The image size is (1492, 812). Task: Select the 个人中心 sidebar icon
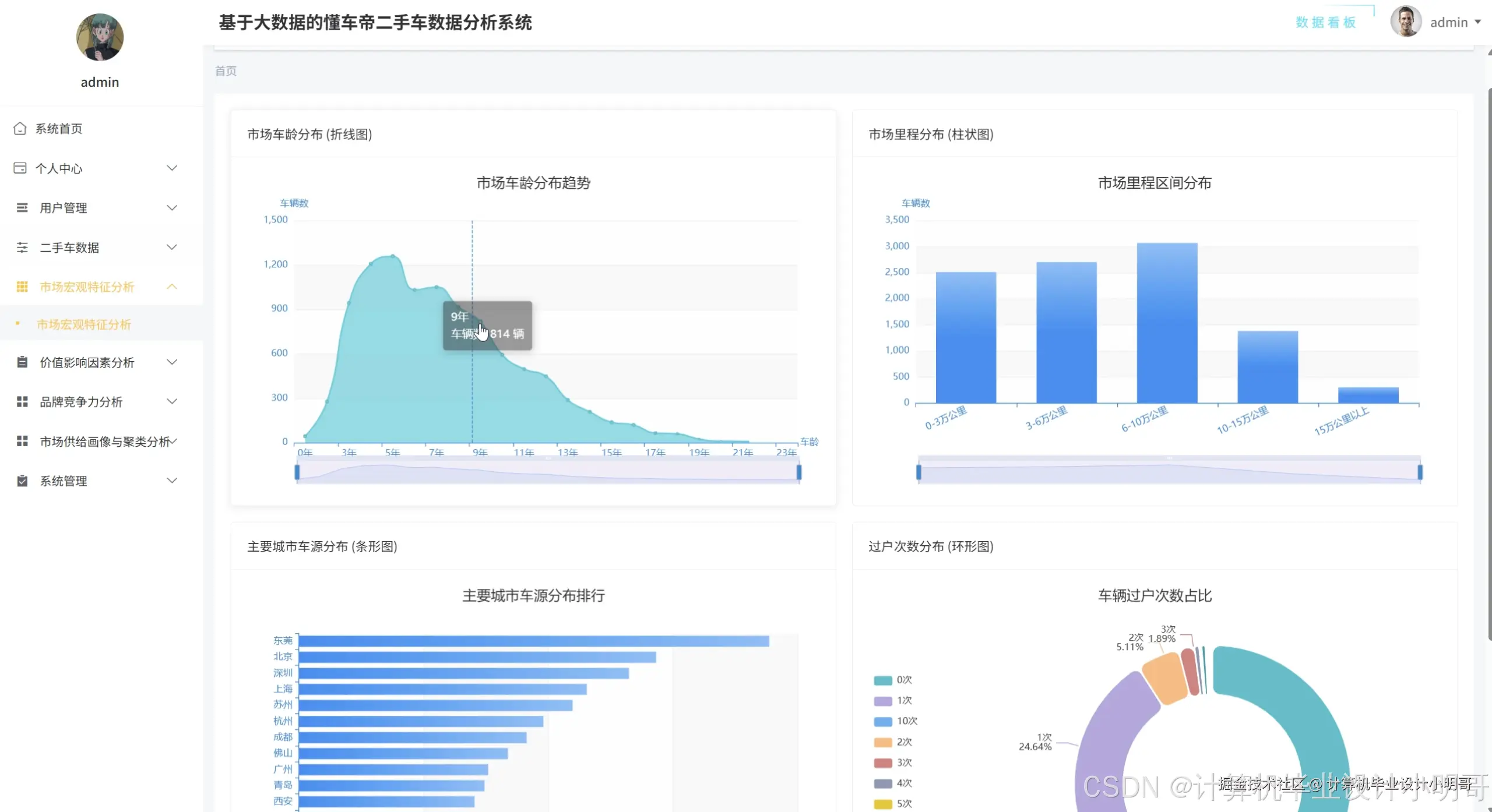pos(20,168)
